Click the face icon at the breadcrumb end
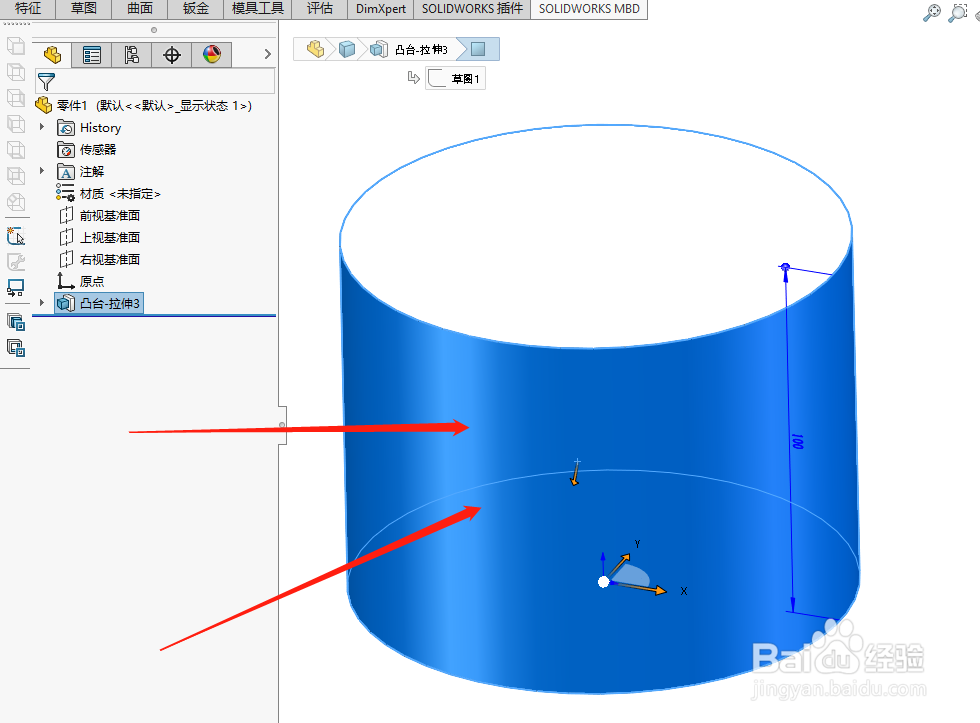 pyautogui.click(x=478, y=49)
